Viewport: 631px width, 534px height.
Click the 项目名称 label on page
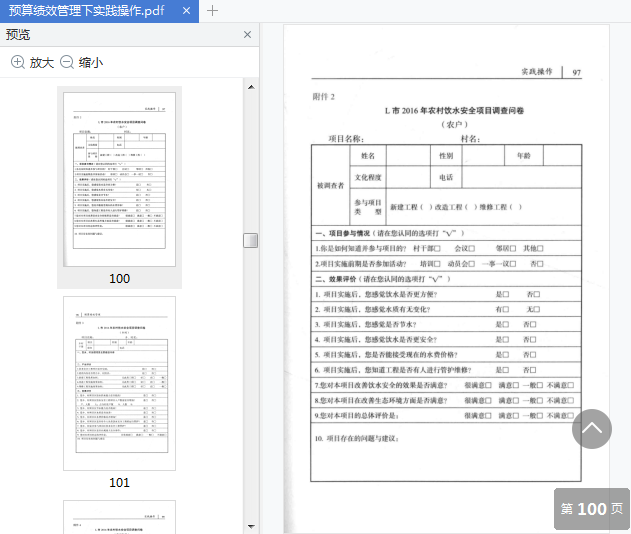pyautogui.click(x=346, y=139)
